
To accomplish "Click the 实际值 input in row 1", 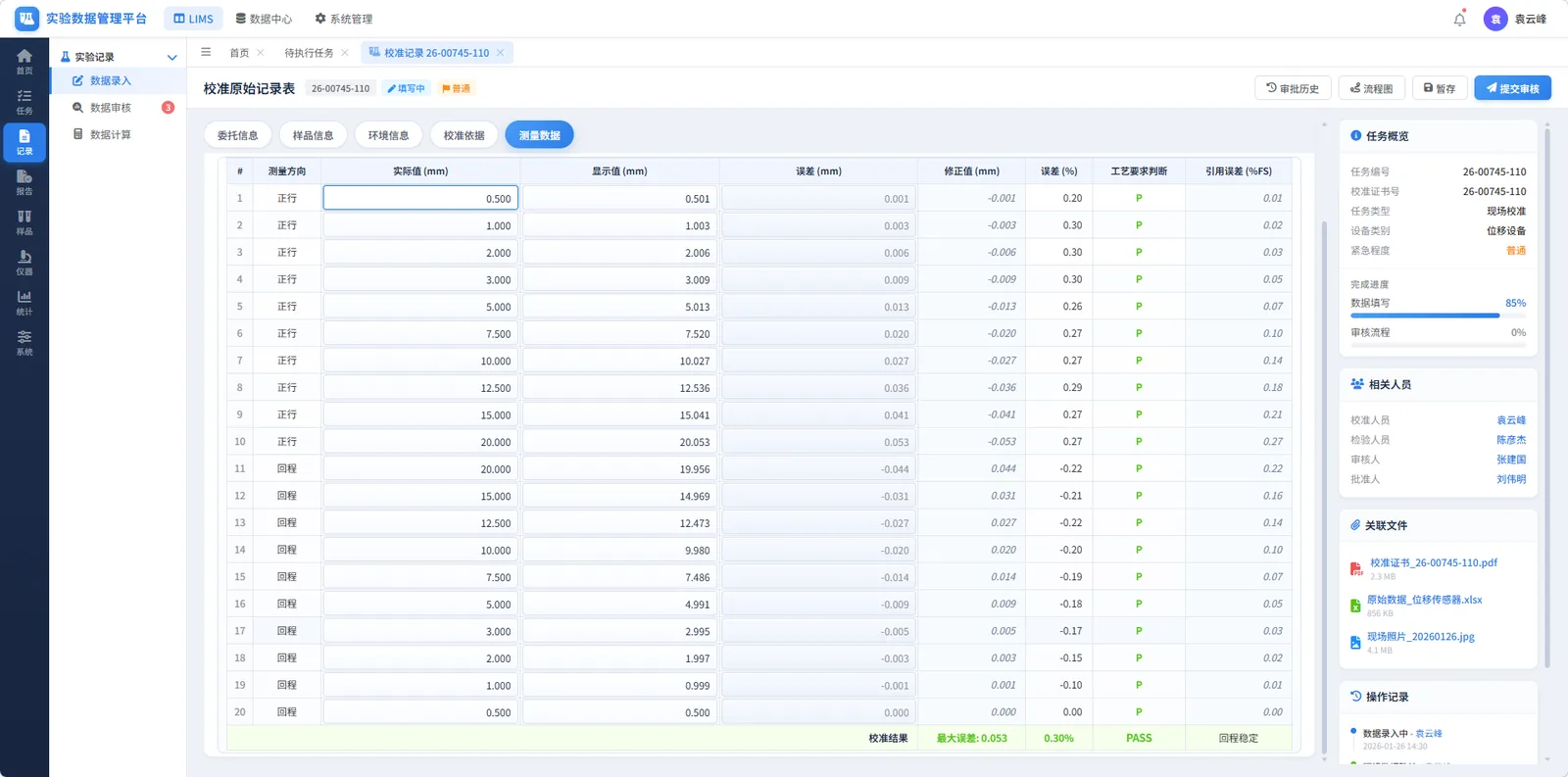I will (x=420, y=198).
